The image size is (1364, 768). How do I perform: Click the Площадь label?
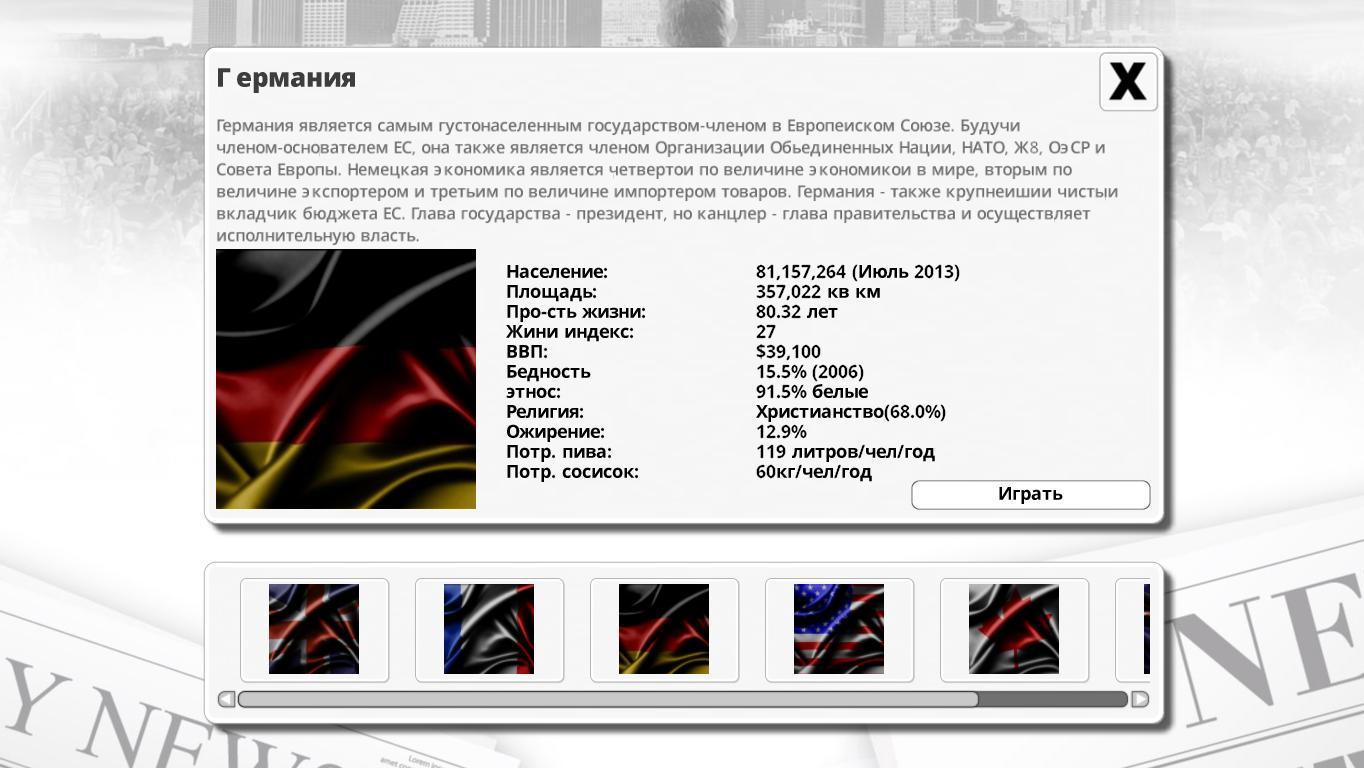pos(551,292)
